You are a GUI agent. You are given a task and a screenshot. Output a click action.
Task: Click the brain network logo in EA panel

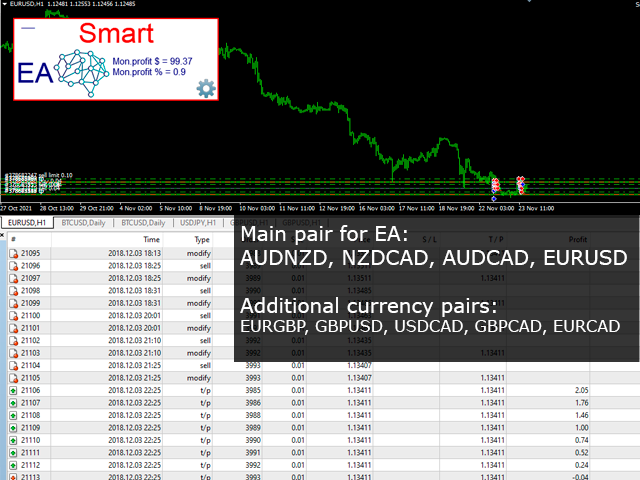[x=81, y=73]
